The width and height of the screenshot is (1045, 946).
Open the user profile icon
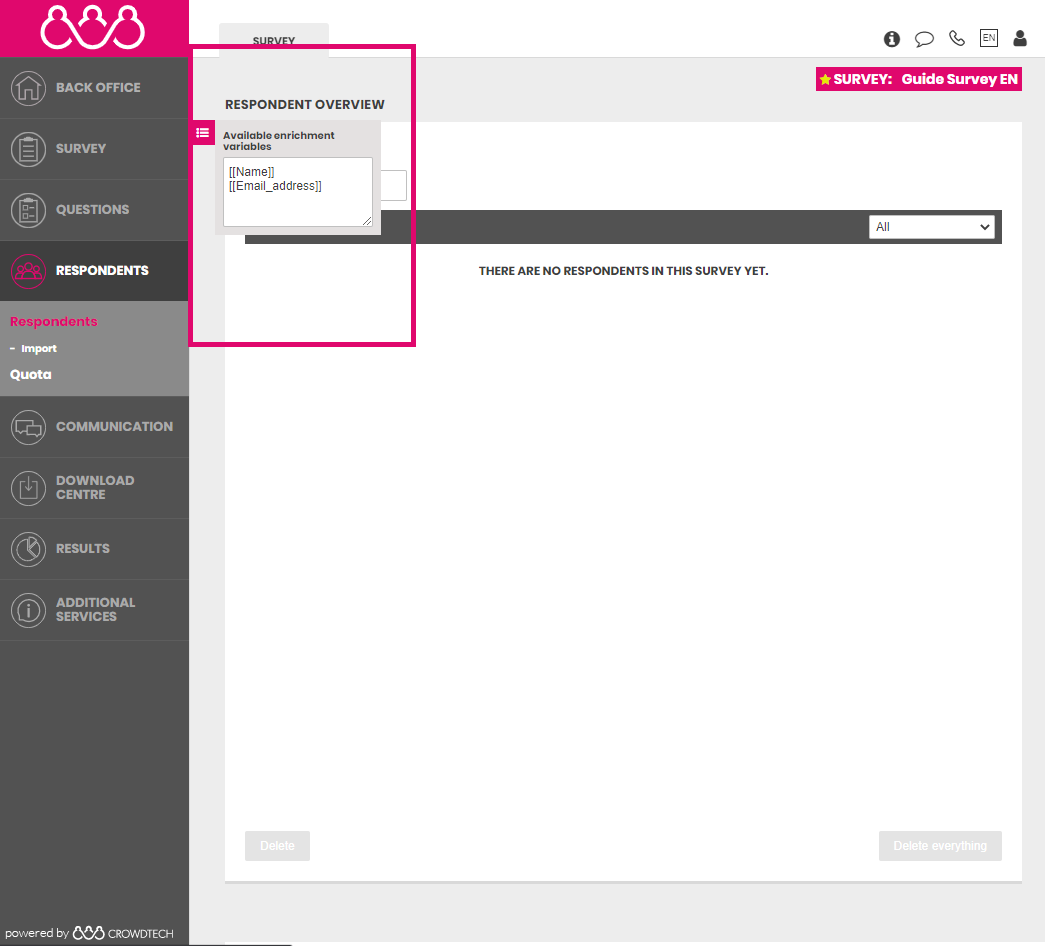[1020, 38]
